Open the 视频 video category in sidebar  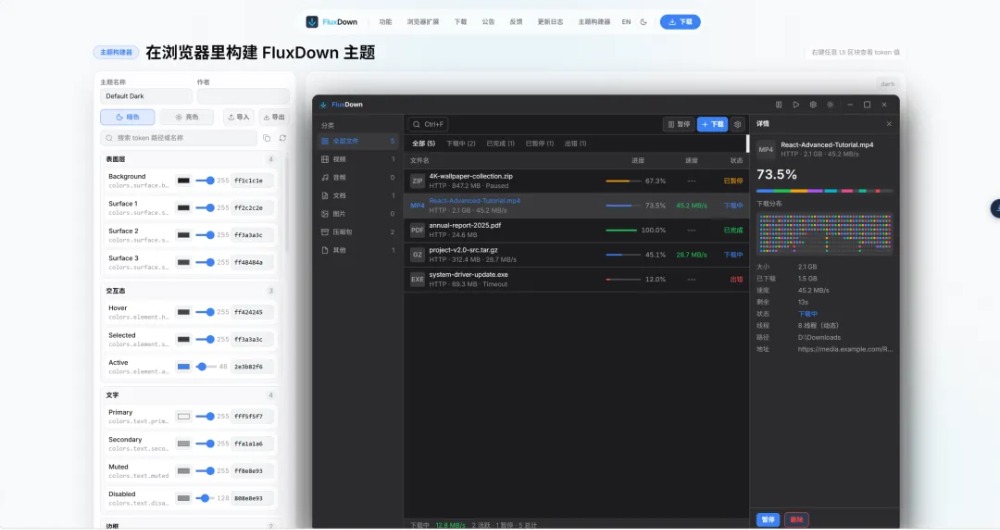pyautogui.click(x=340, y=159)
